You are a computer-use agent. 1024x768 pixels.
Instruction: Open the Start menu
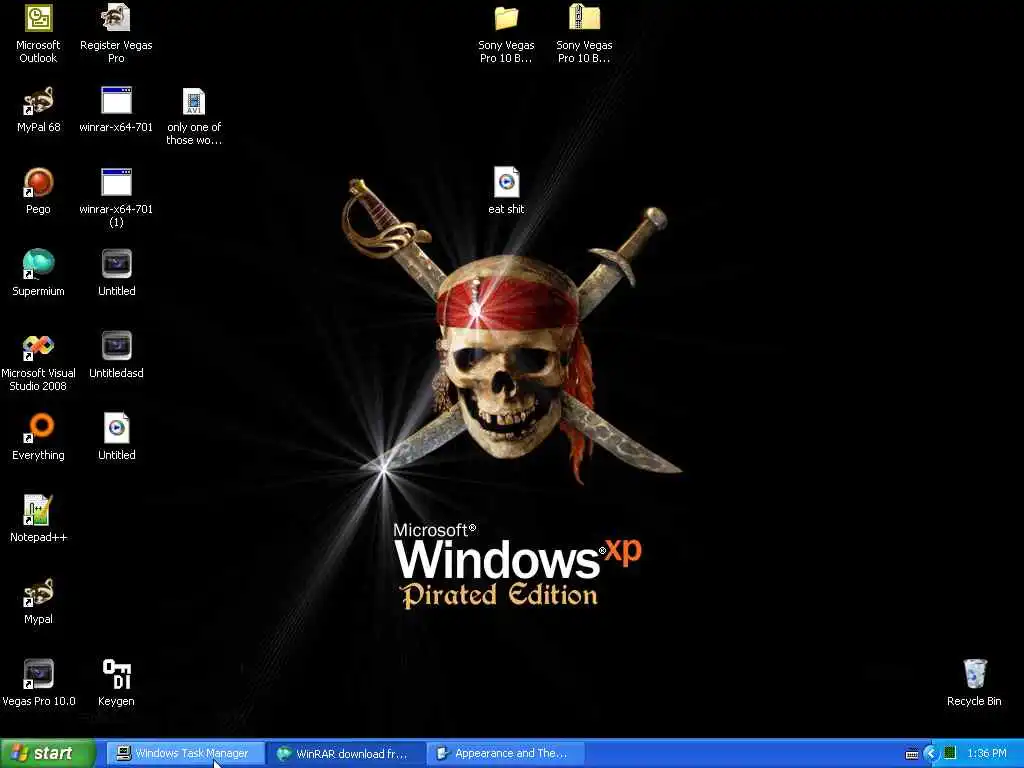pos(48,753)
